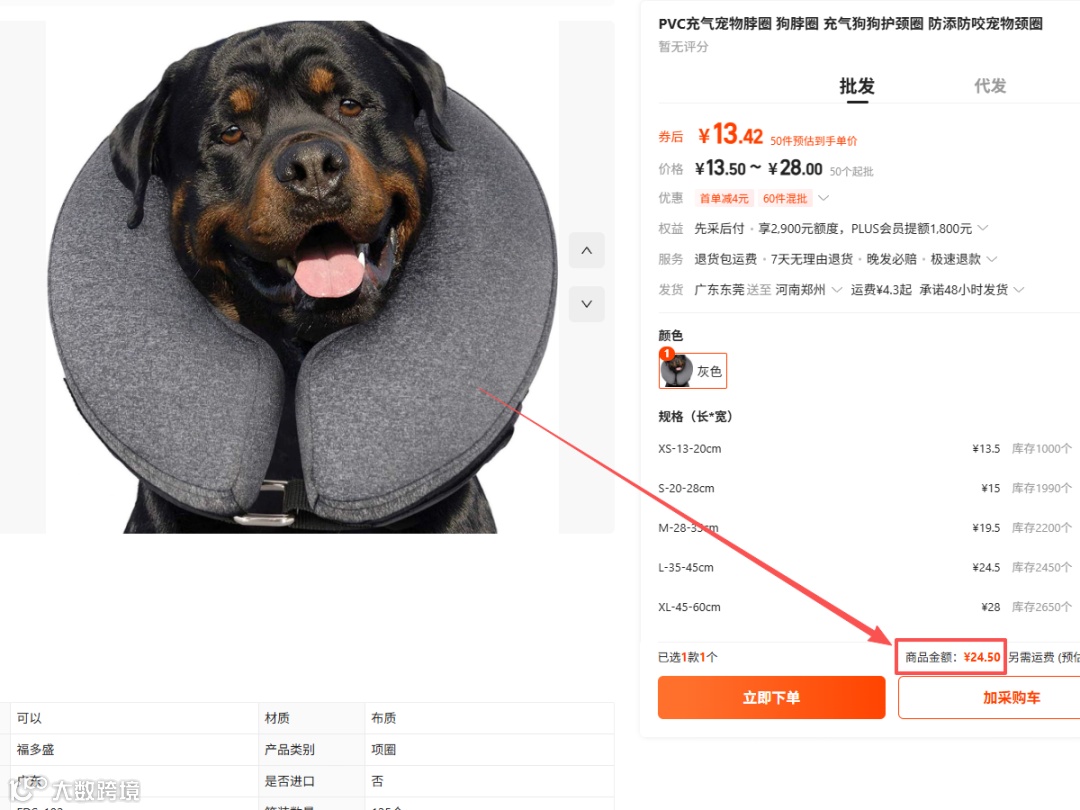Screen dimensions: 1080x810
Task: Click the 灰色 option's dog thumbnail icon
Action: 676,371
